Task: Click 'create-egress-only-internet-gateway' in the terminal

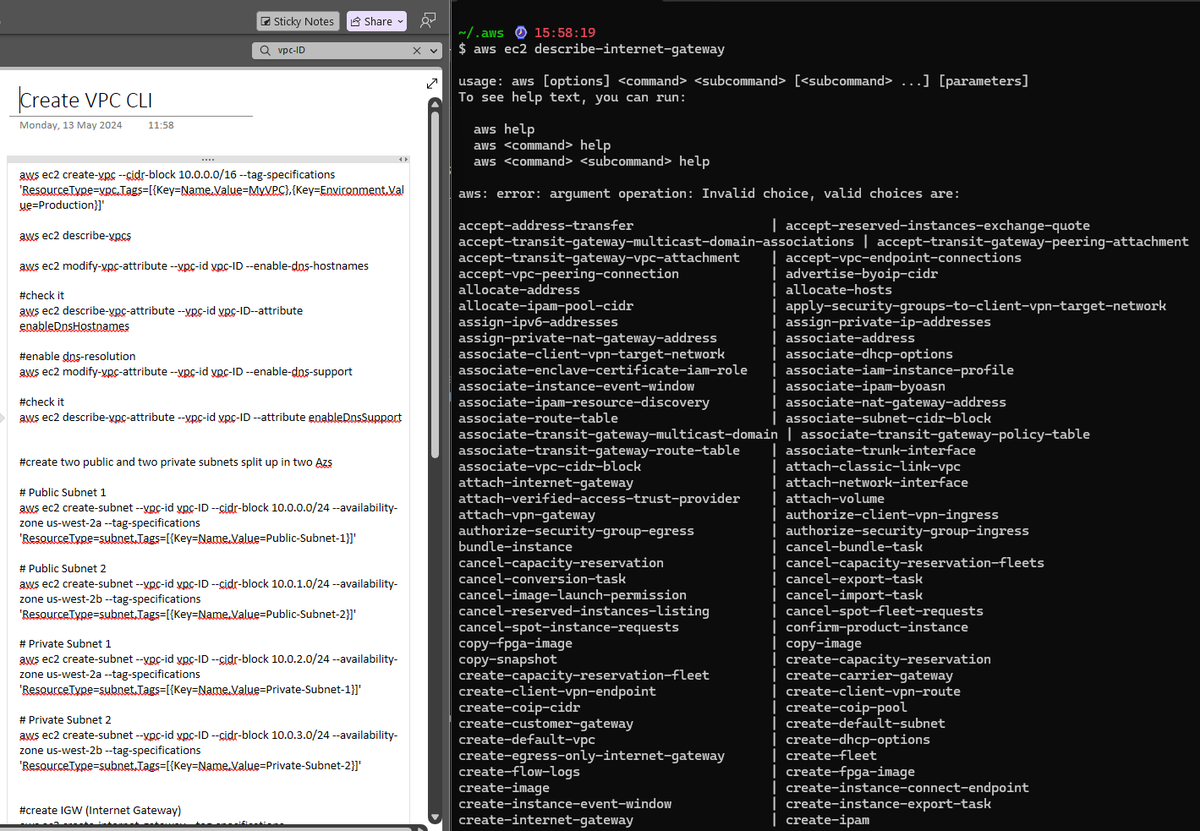Action: point(591,756)
